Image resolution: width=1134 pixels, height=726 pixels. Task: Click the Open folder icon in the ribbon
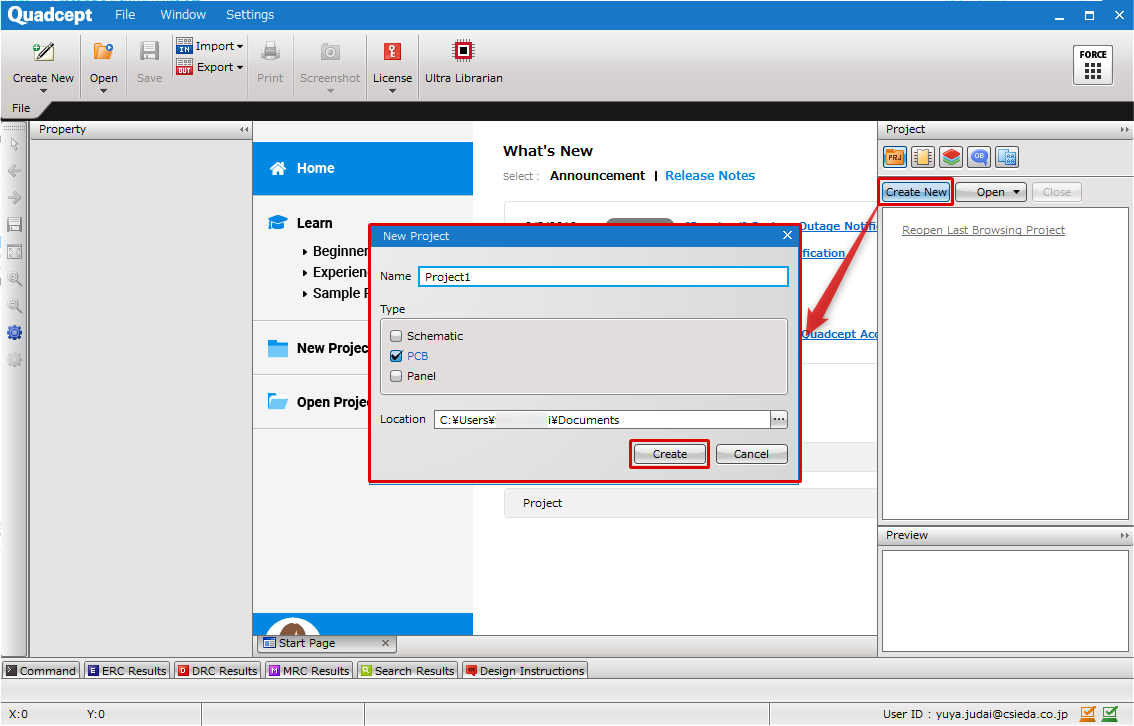tap(103, 51)
